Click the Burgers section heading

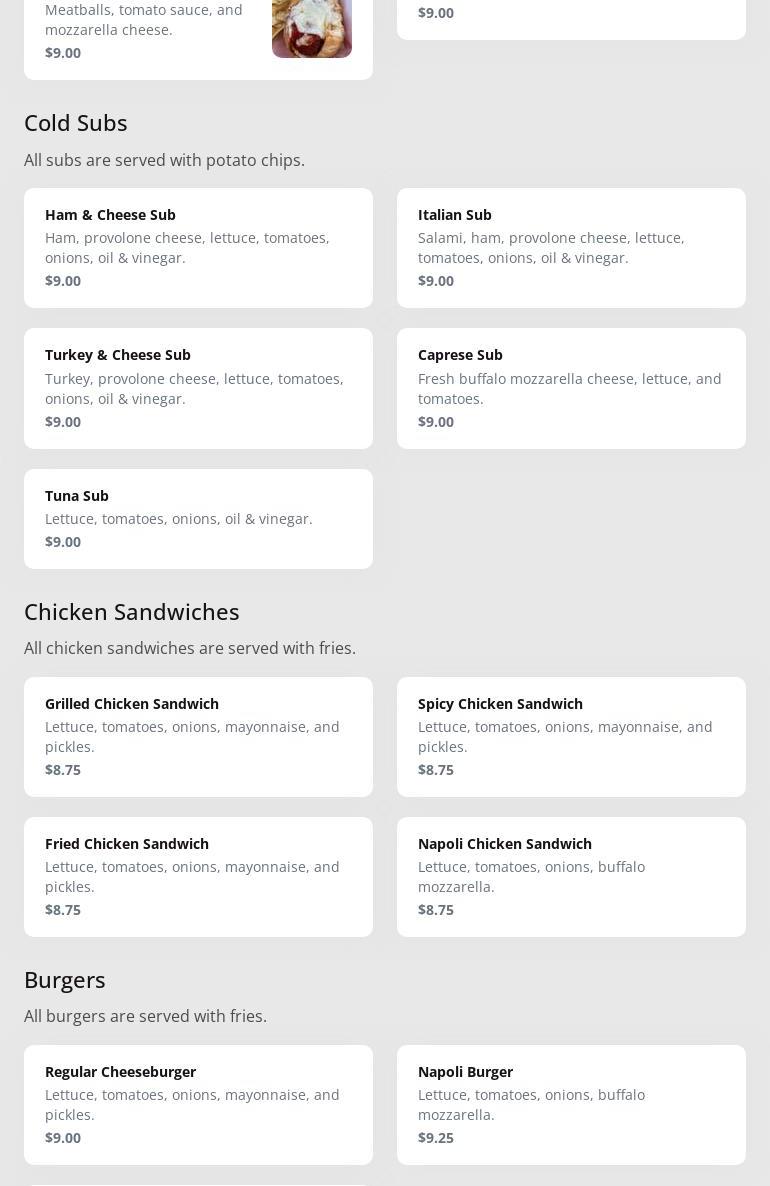(x=65, y=979)
